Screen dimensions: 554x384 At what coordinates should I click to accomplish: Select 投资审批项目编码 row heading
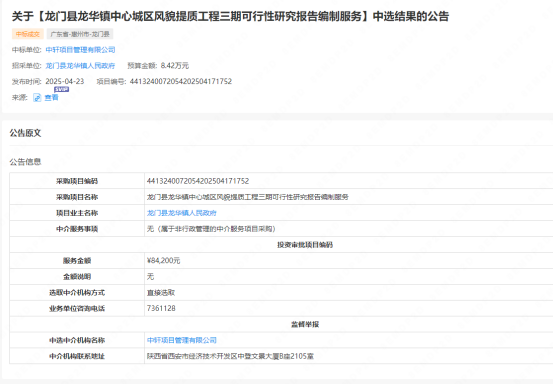305,245
